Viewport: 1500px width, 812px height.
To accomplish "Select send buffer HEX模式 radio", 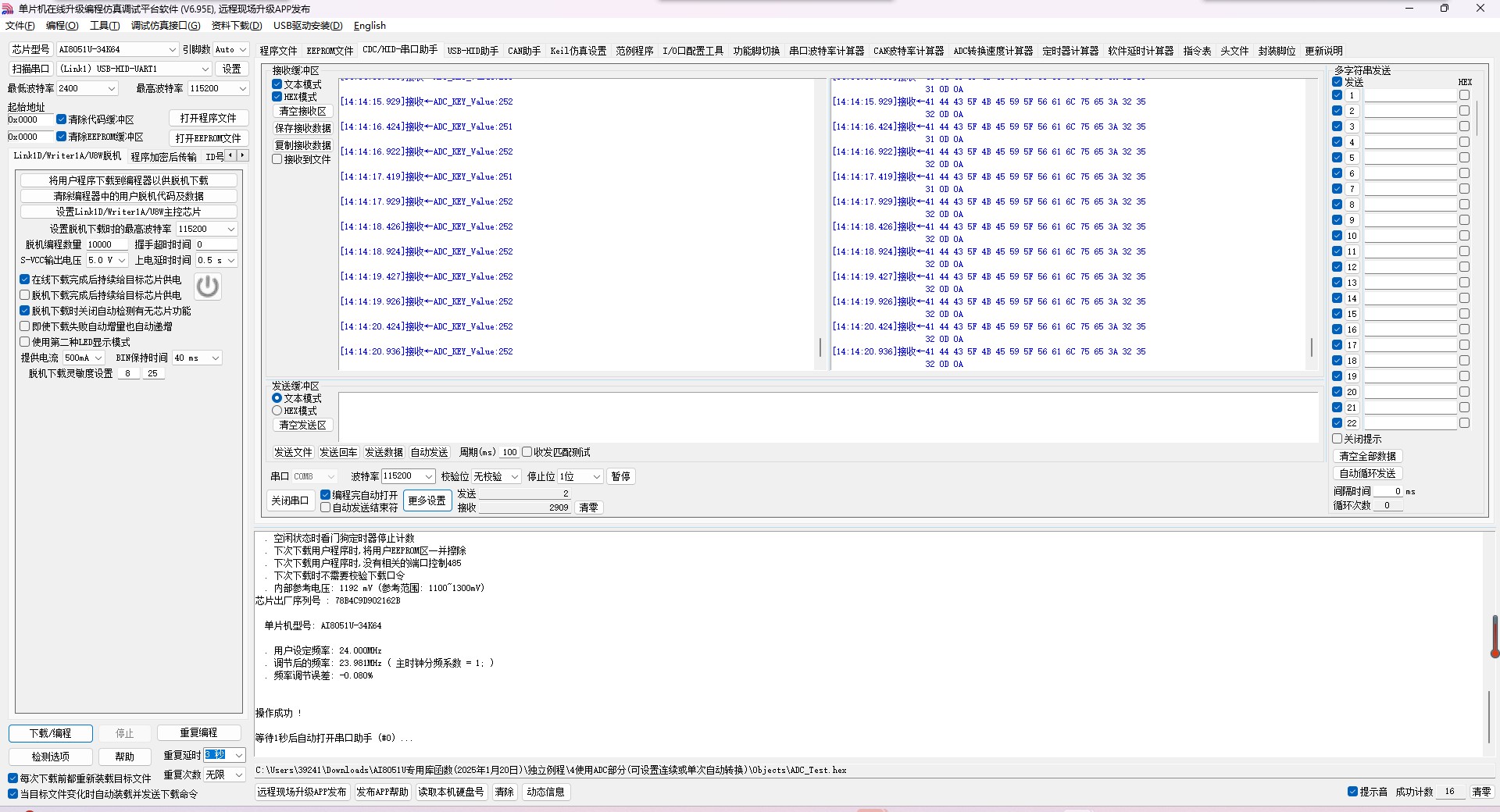I will (x=277, y=411).
